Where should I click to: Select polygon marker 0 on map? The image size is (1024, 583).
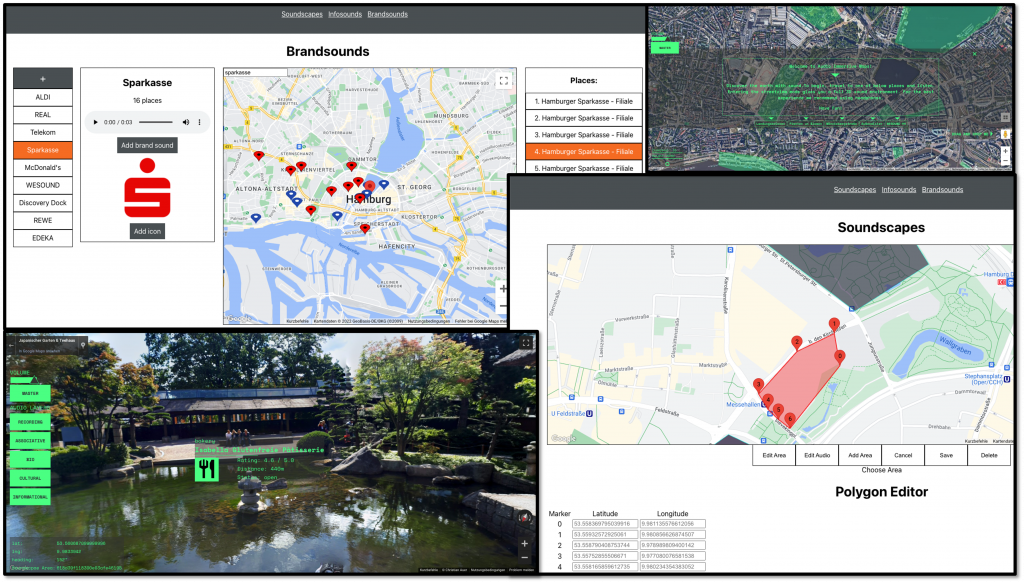point(840,356)
